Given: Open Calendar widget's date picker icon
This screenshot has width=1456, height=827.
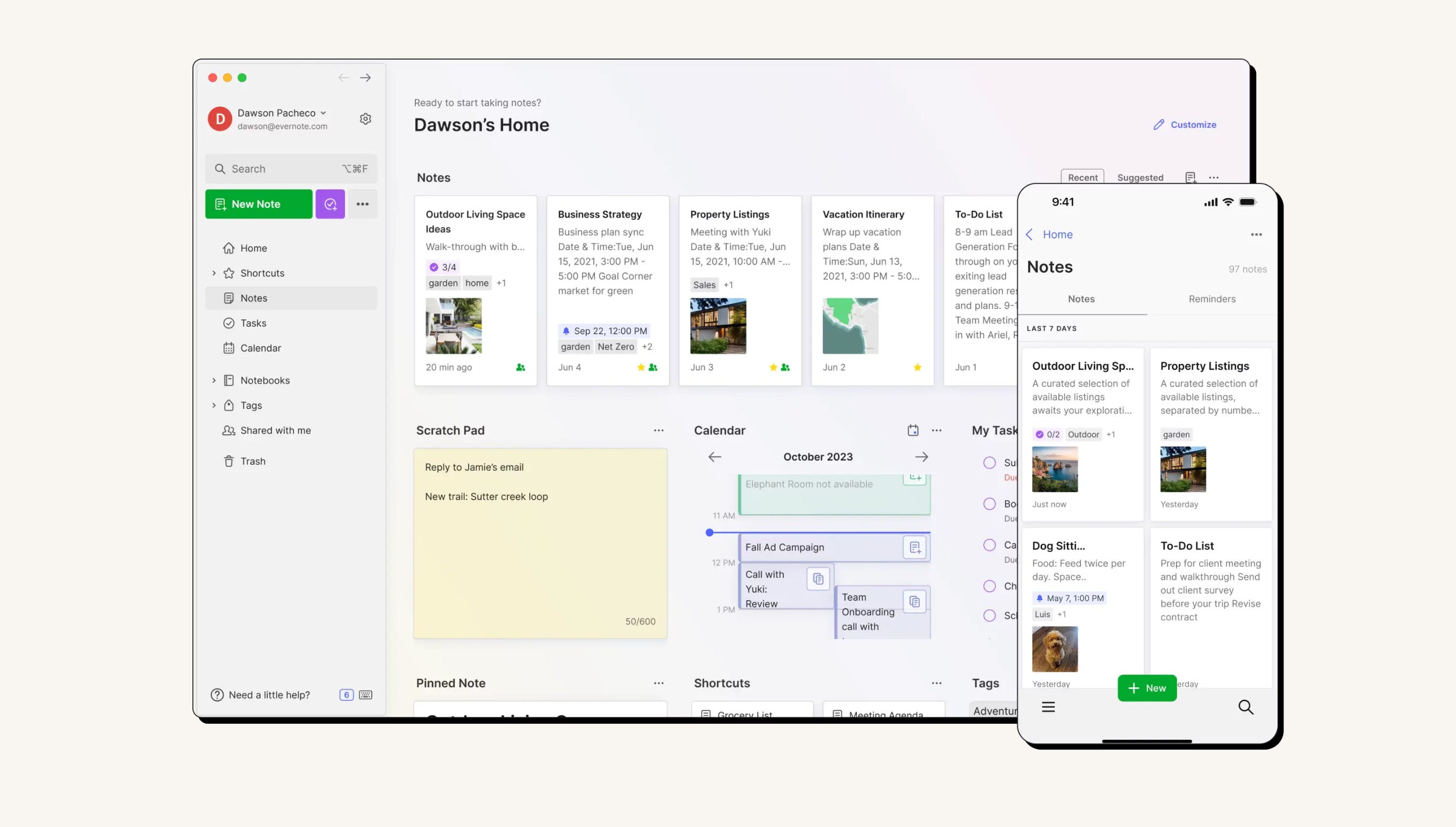Looking at the screenshot, I should (912, 430).
